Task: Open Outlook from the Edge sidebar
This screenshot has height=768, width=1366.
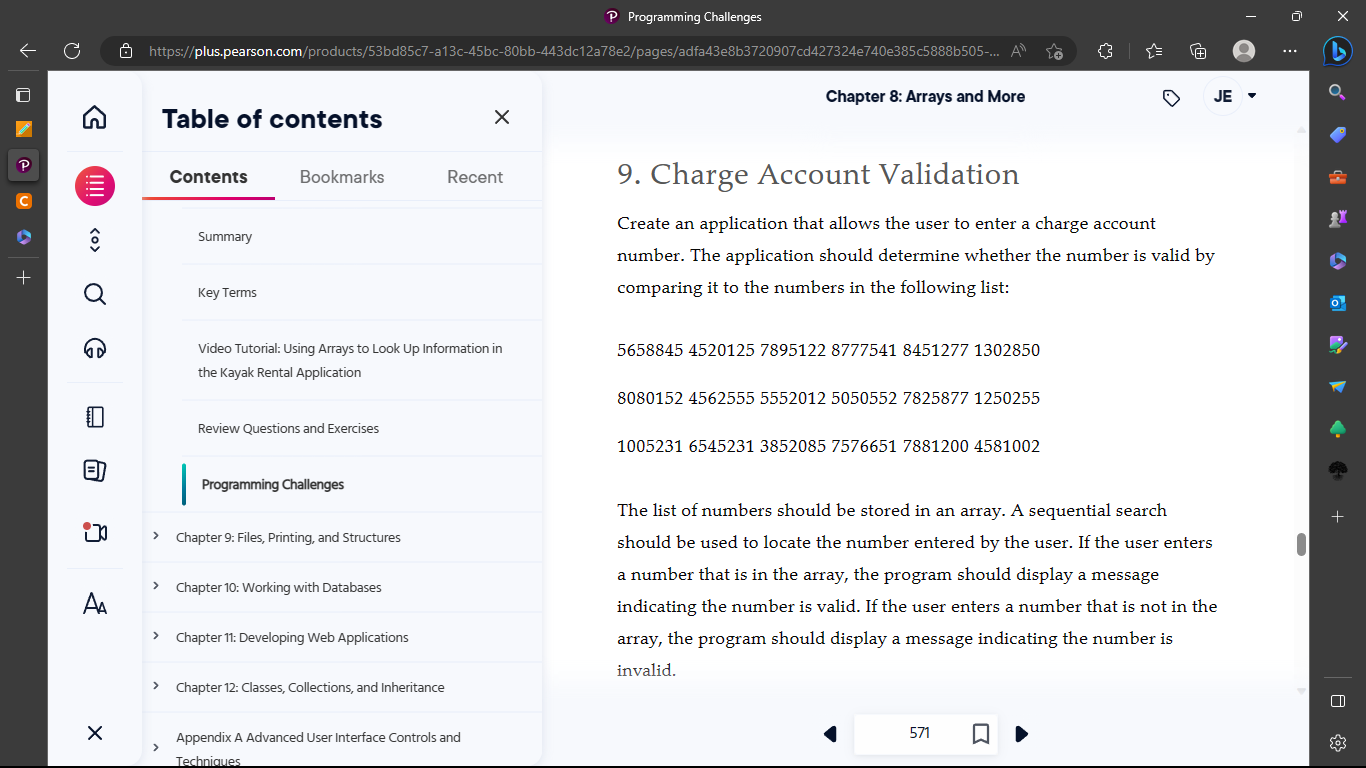Action: (x=1337, y=302)
